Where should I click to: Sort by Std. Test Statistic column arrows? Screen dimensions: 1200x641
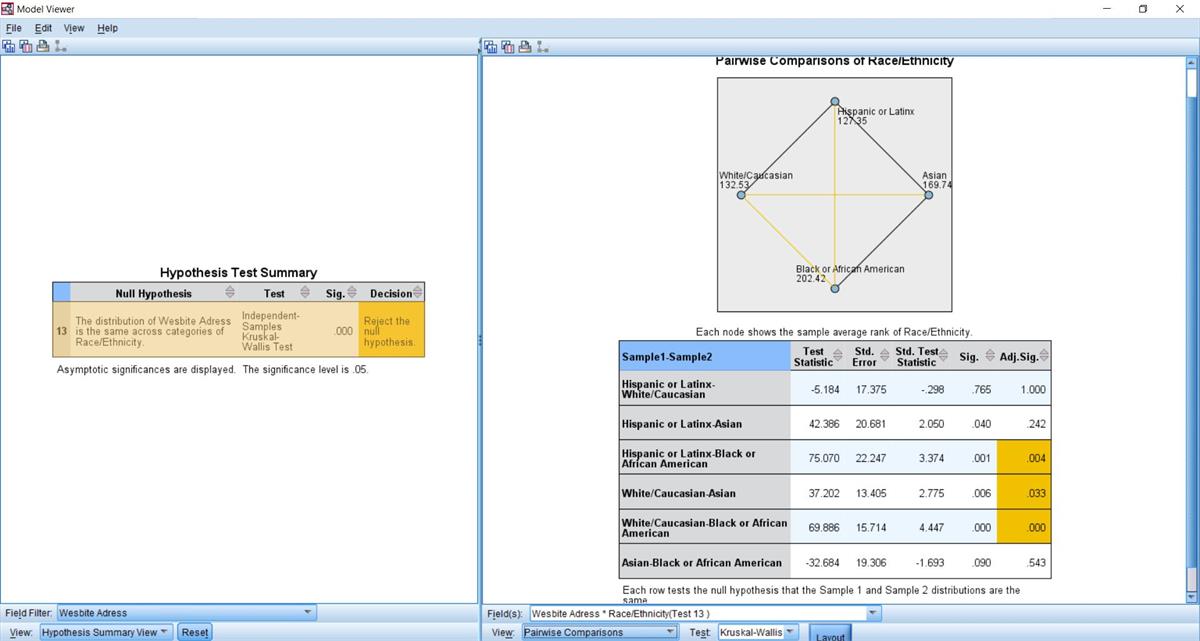click(x=945, y=356)
